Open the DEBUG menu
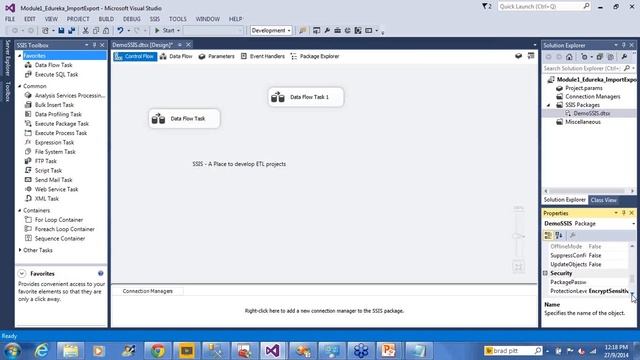 [x=131, y=19]
